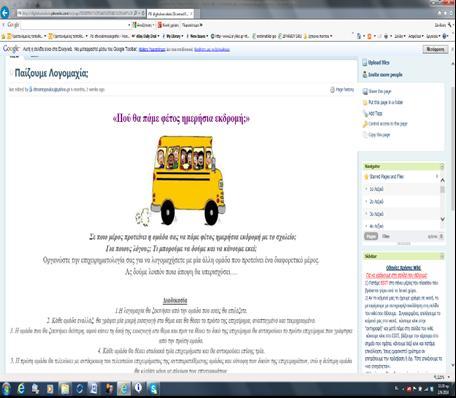
Task: Expand the first Navigator folder '1ο'
Action: [367, 189]
